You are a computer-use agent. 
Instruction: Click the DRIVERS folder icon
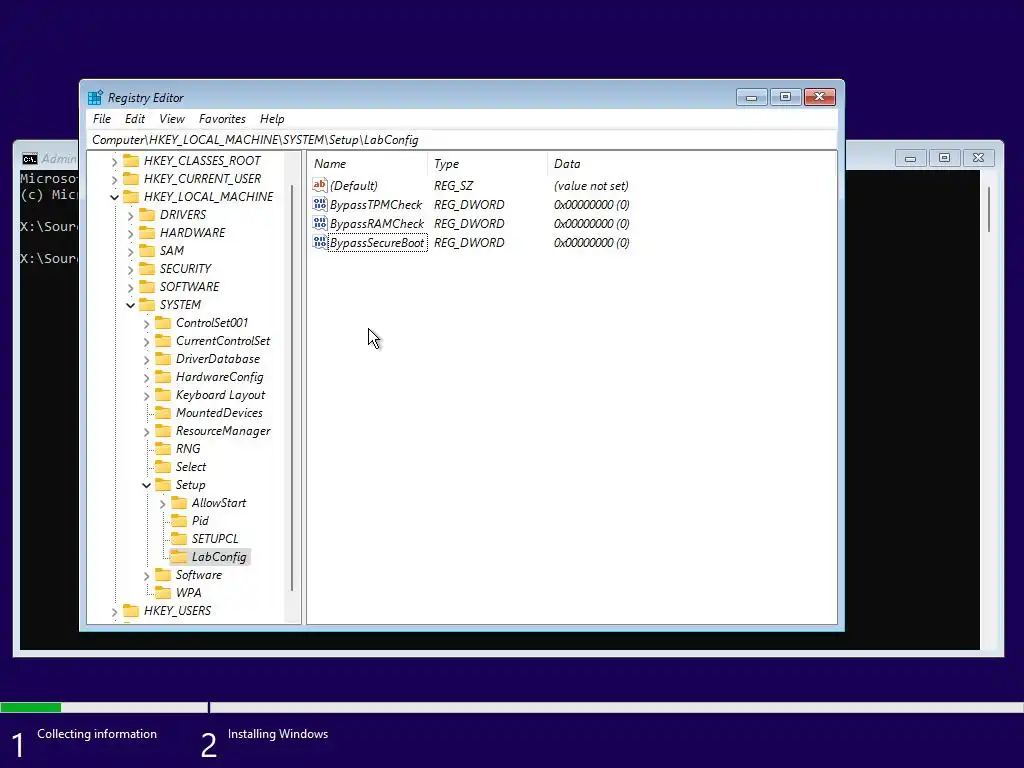(x=148, y=215)
